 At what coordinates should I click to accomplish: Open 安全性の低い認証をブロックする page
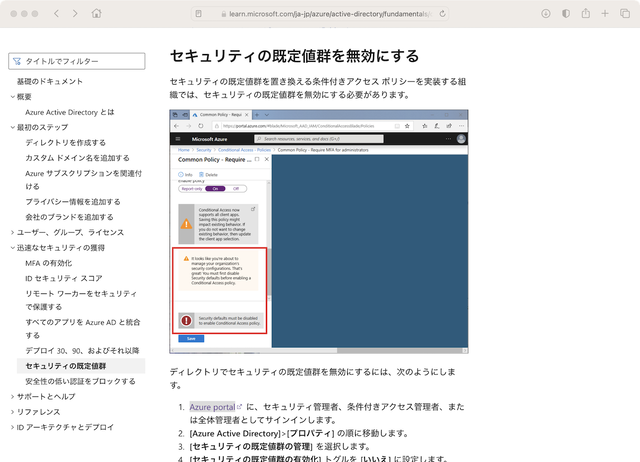tap(80, 381)
